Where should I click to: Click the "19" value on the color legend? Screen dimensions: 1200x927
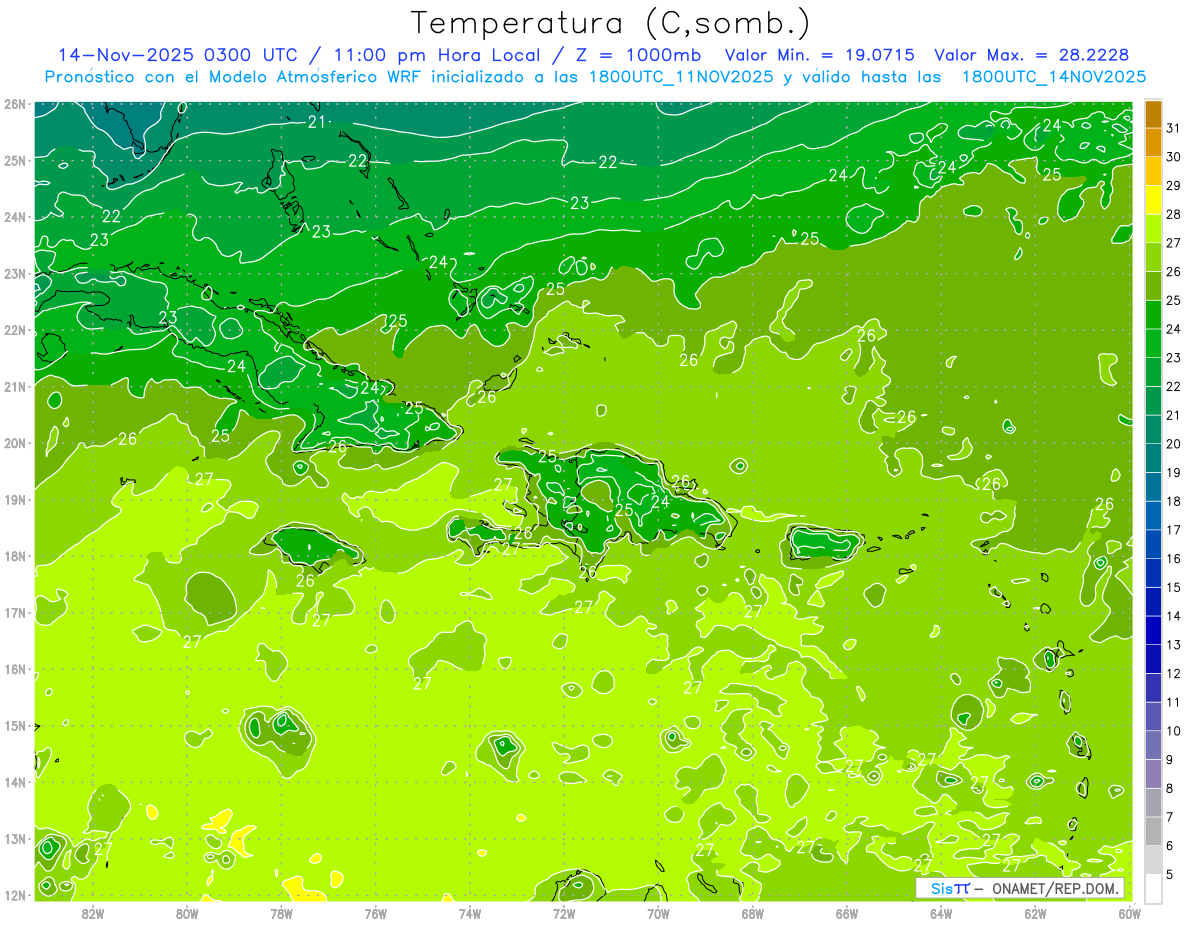(1174, 472)
